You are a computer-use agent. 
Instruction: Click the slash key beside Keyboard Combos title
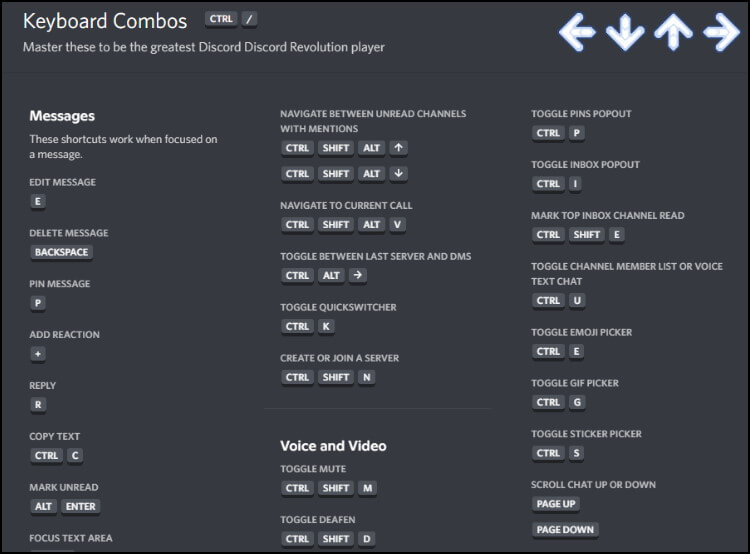click(x=249, y=19)
